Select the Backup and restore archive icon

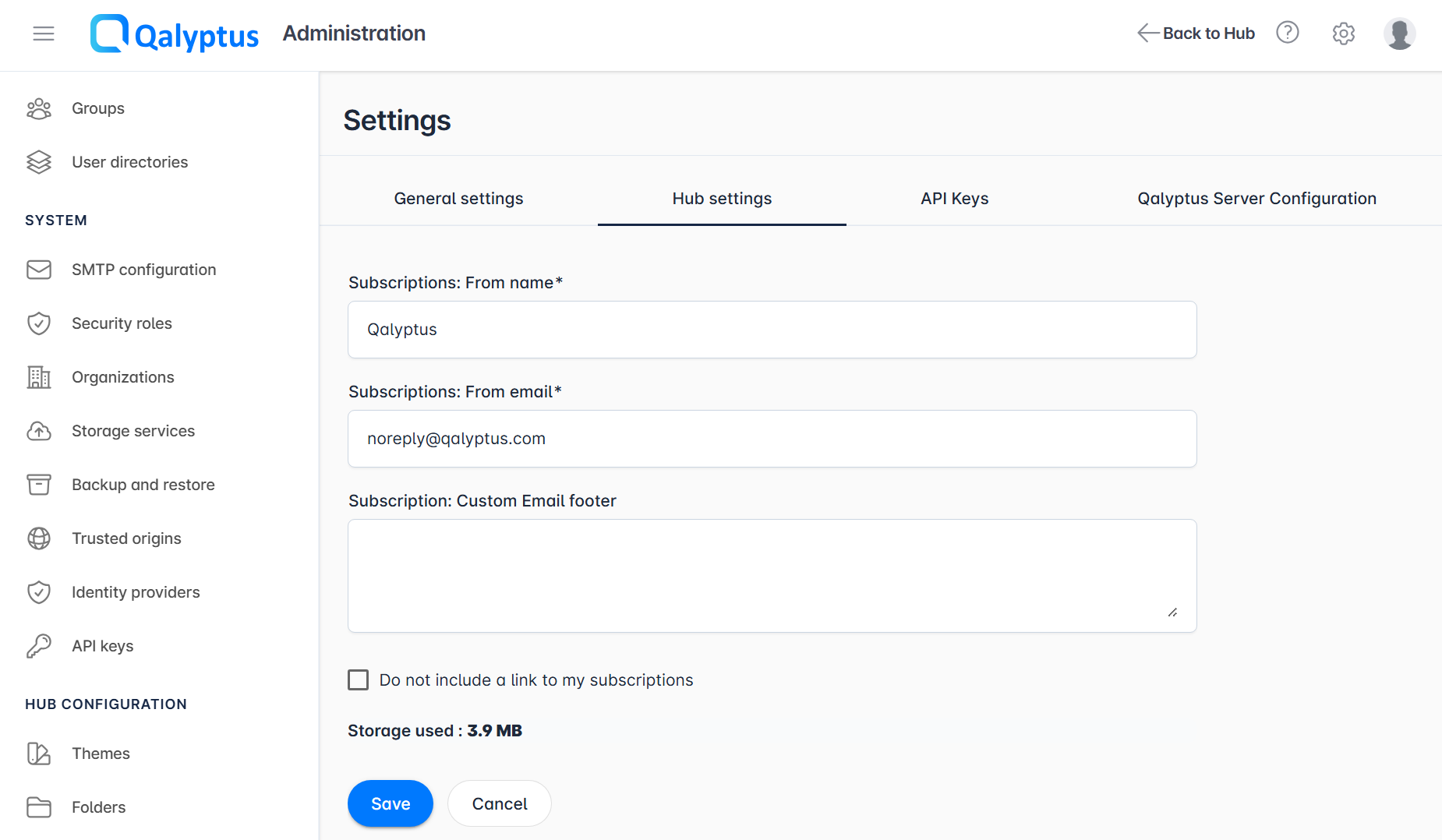tap(39, 484)
